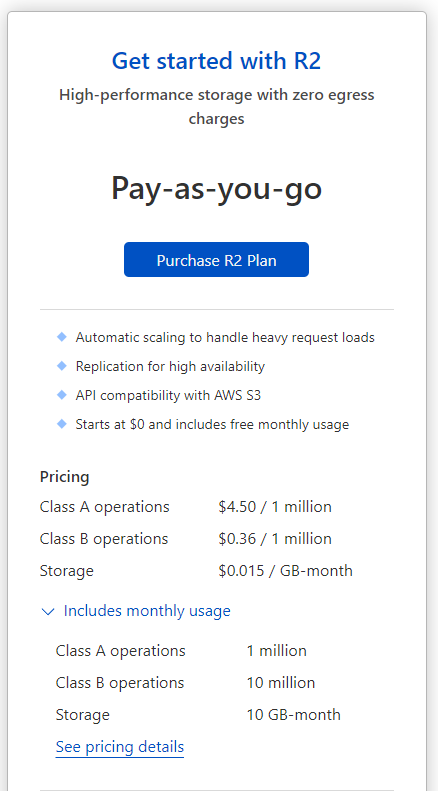
Task: Click the 10 million Class B included value
Action: click(281, 683)
